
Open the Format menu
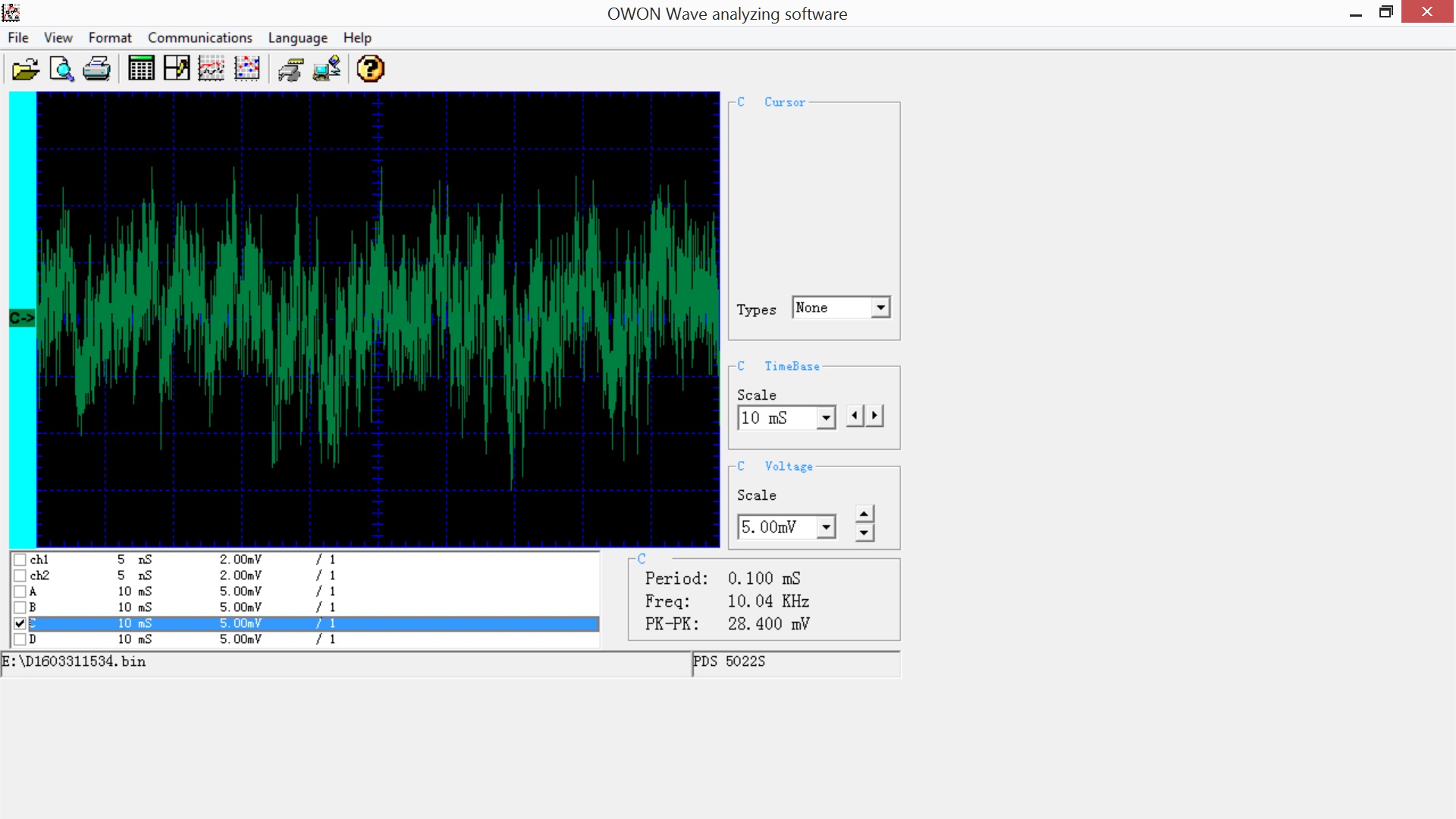(x=110, y=38)
